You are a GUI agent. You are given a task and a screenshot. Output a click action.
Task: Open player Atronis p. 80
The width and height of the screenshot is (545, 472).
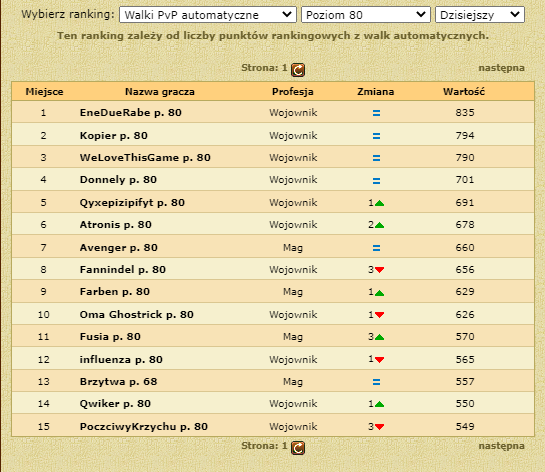pyautogui.click(x=116, y=225)
